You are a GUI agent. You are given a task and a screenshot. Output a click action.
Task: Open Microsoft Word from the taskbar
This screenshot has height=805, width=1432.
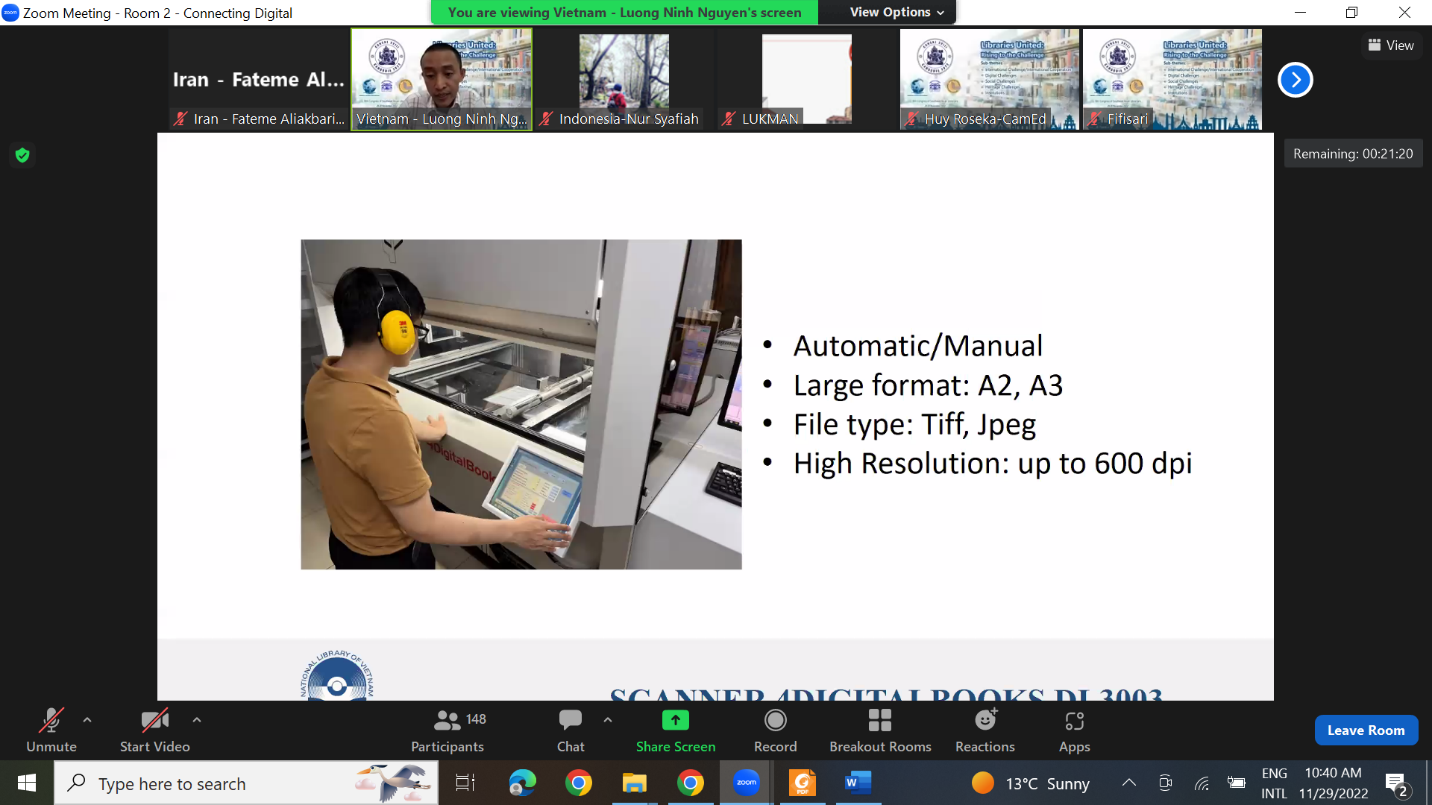pos(857,783)
